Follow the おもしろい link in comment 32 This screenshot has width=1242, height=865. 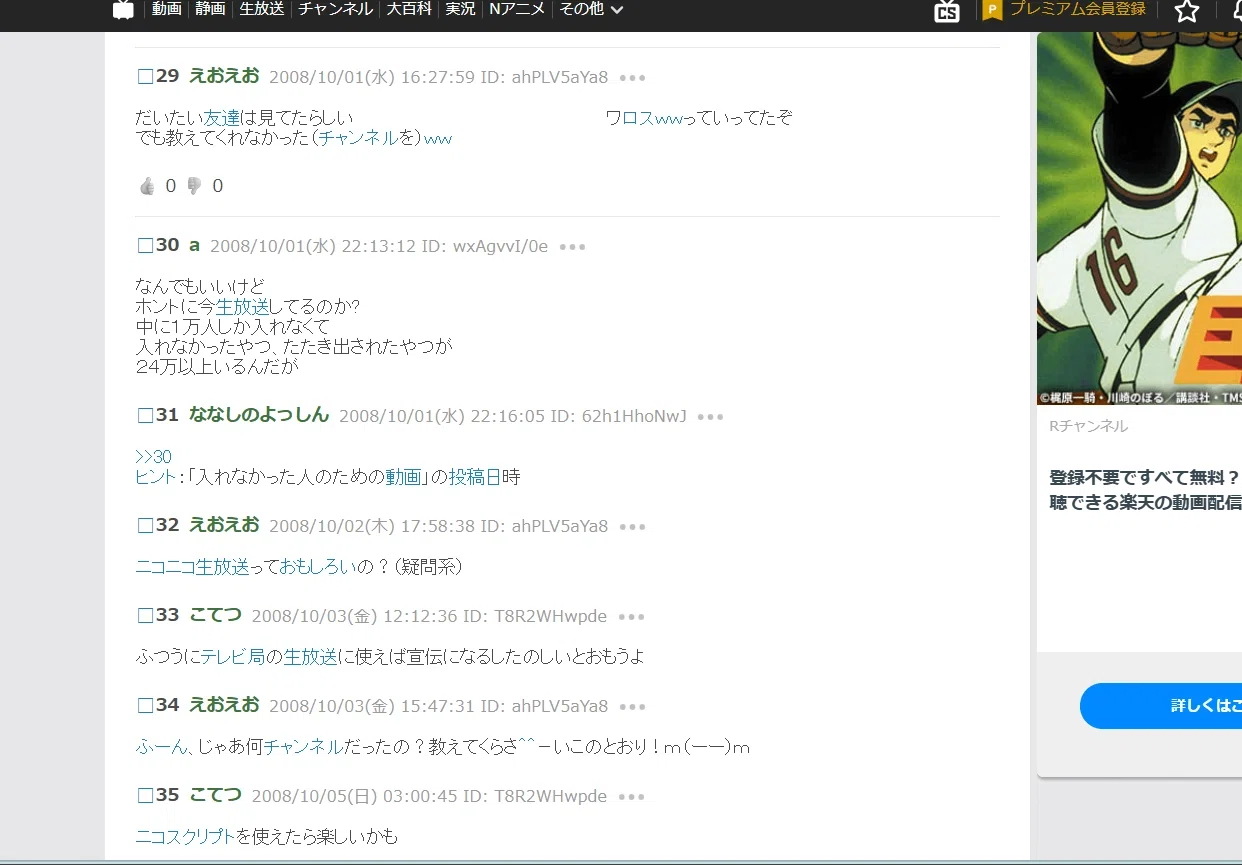click(x=318, y=567)
